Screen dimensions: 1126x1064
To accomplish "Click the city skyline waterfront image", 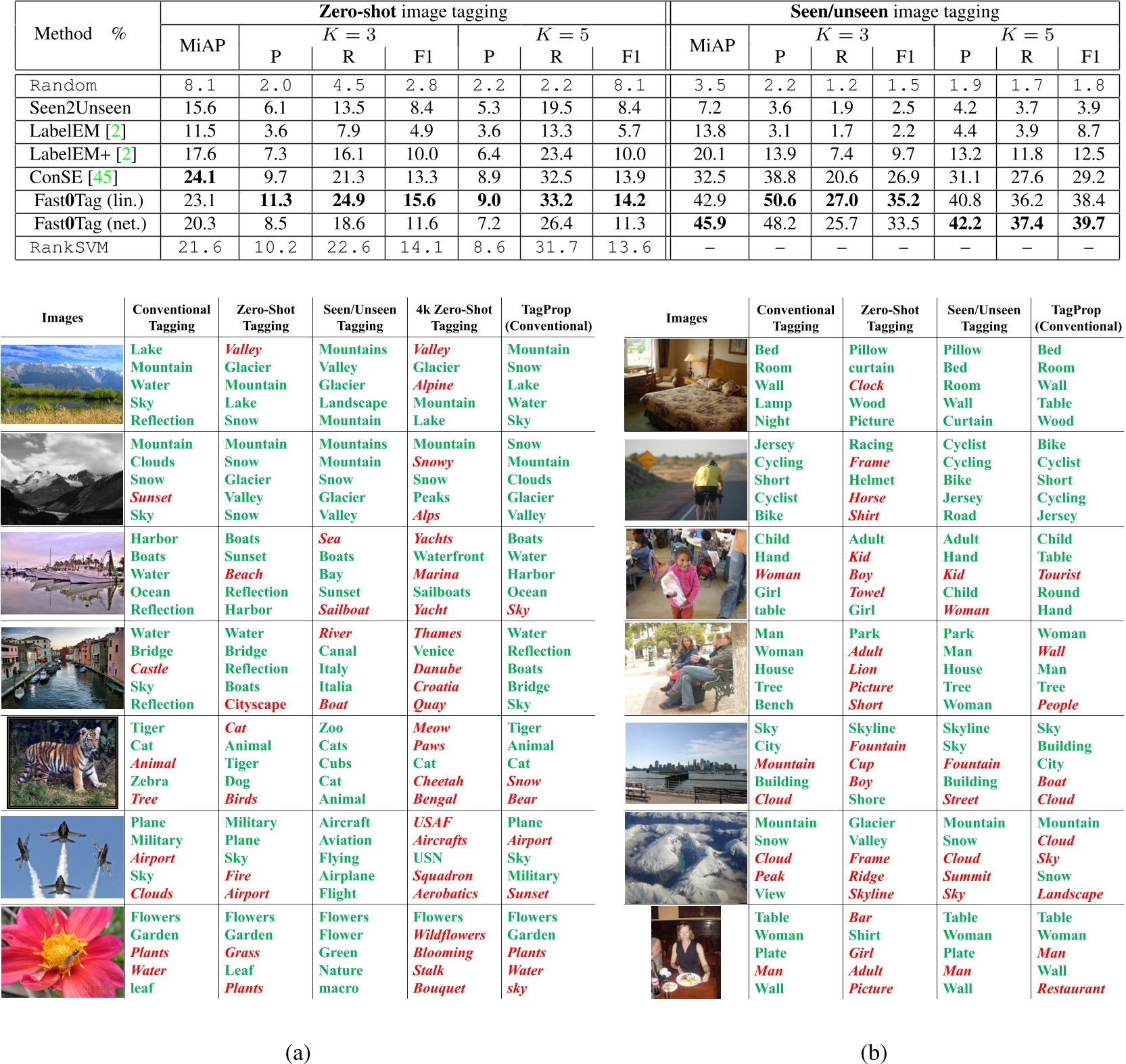I will click(686, 763).
